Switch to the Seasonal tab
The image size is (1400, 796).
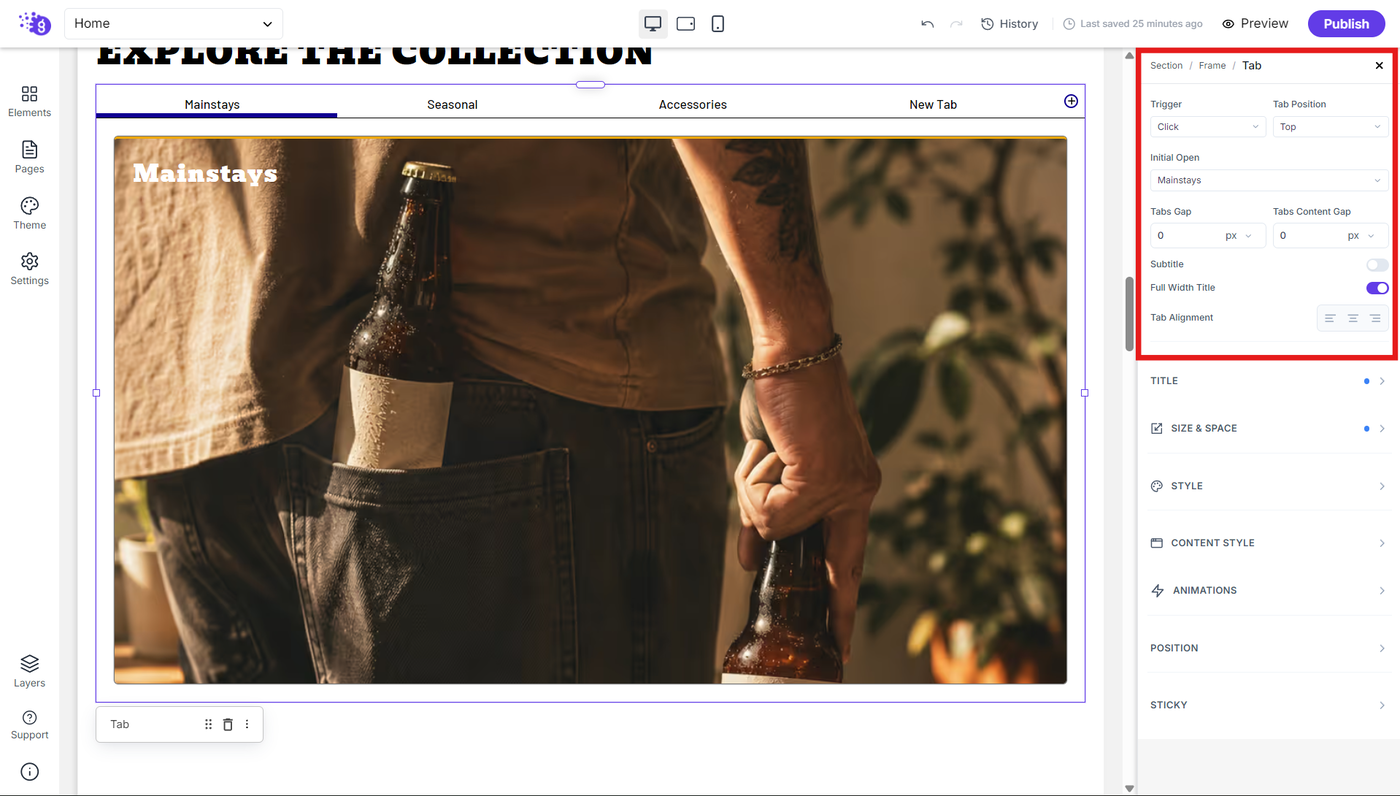point(452,104)
